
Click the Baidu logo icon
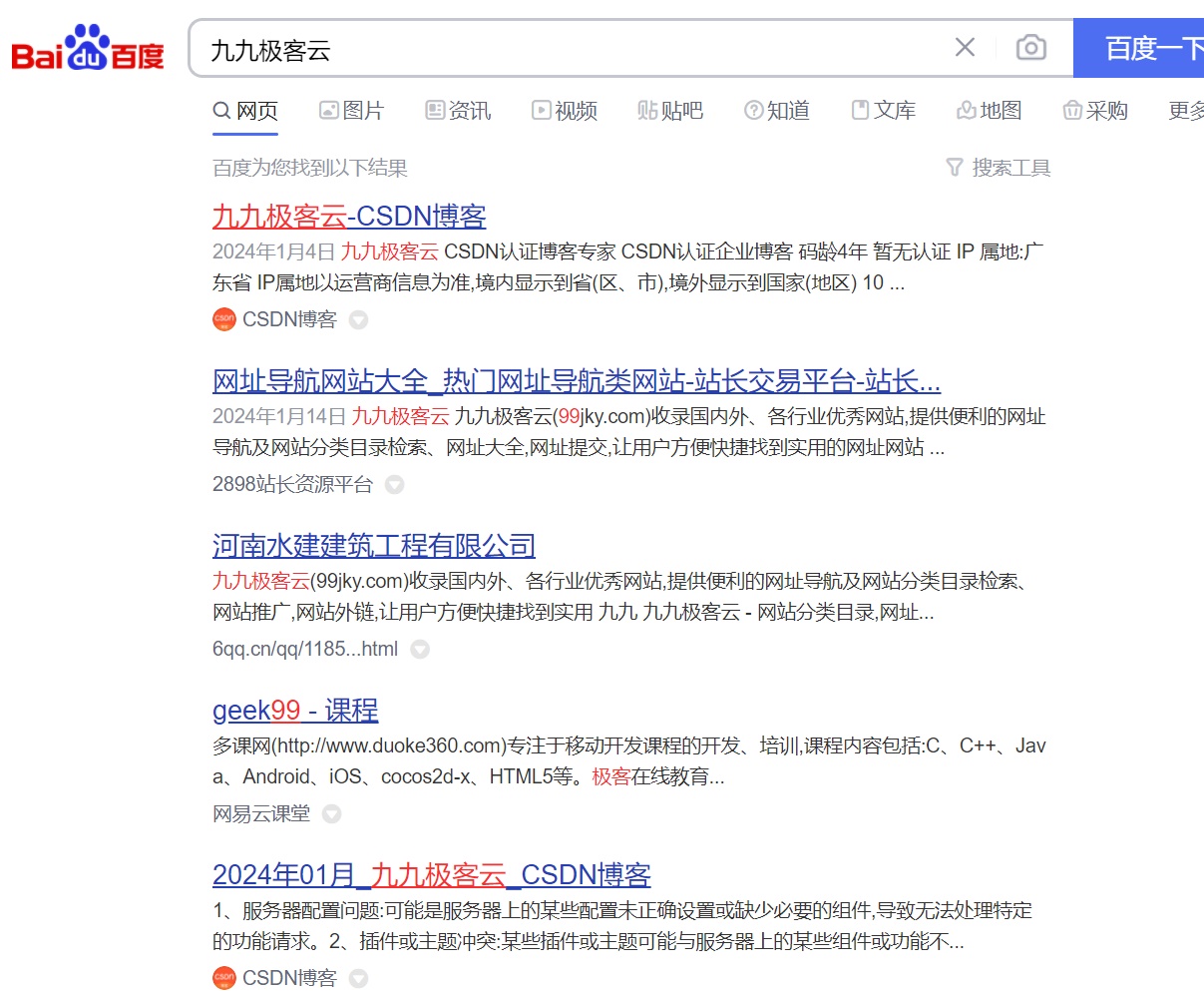point(88,49)
